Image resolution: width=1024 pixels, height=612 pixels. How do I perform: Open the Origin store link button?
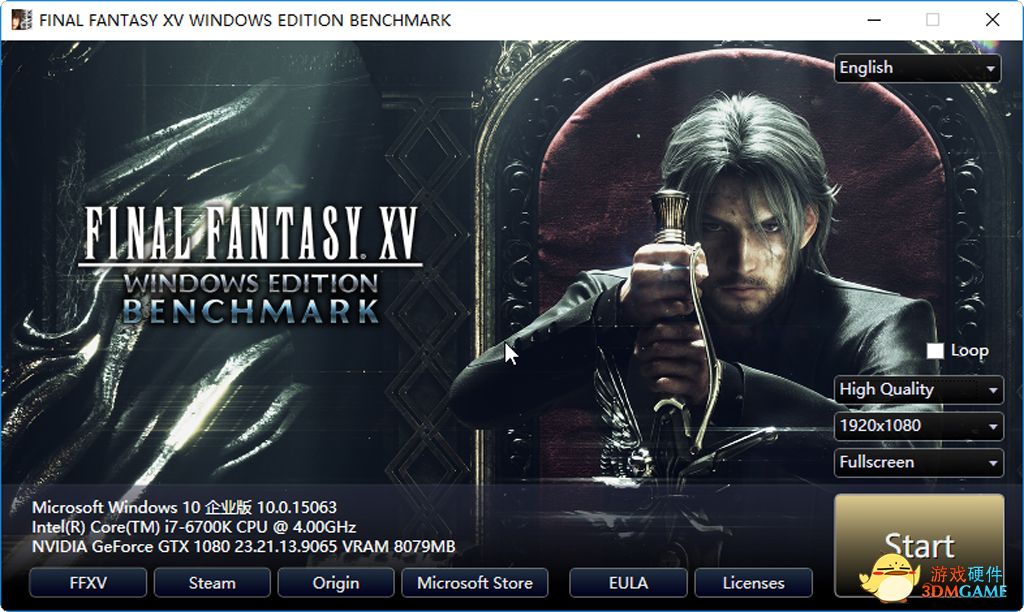(x=336, y=583)
